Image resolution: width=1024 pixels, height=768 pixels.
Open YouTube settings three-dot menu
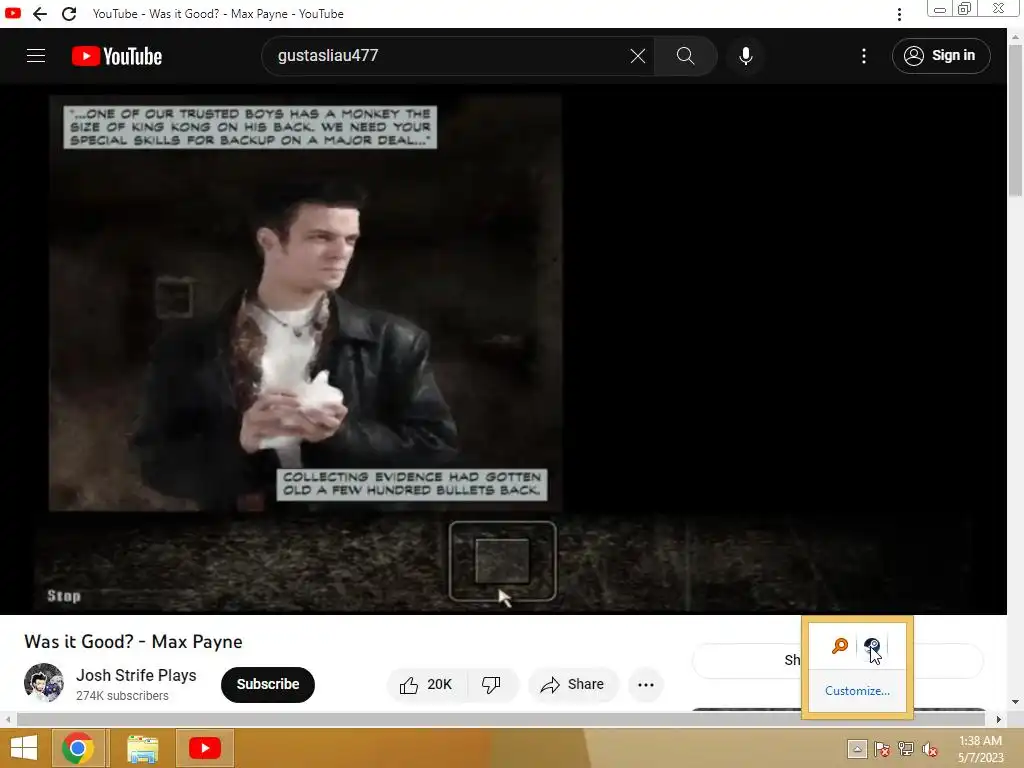(x=864, y=56)
